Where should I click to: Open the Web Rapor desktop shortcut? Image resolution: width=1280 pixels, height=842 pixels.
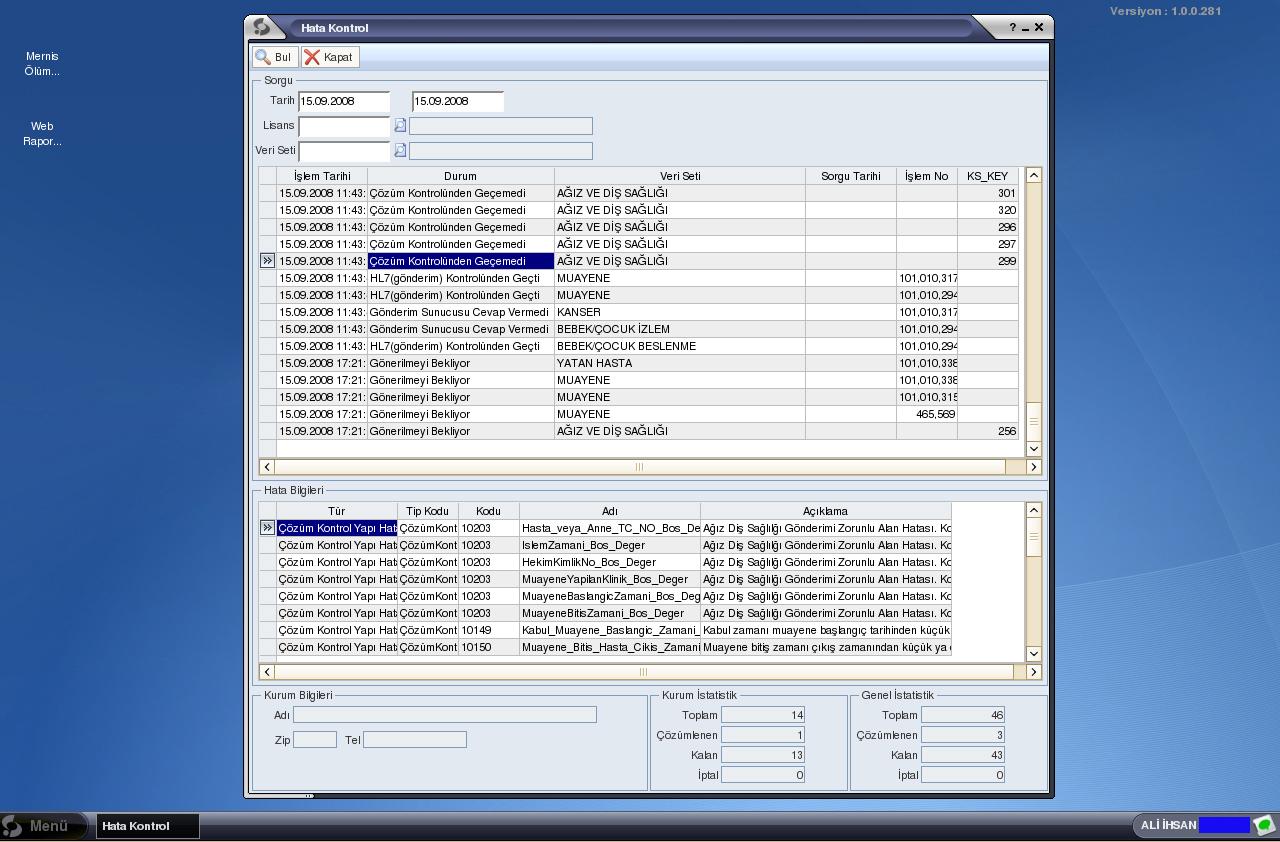tap(42, 134)
